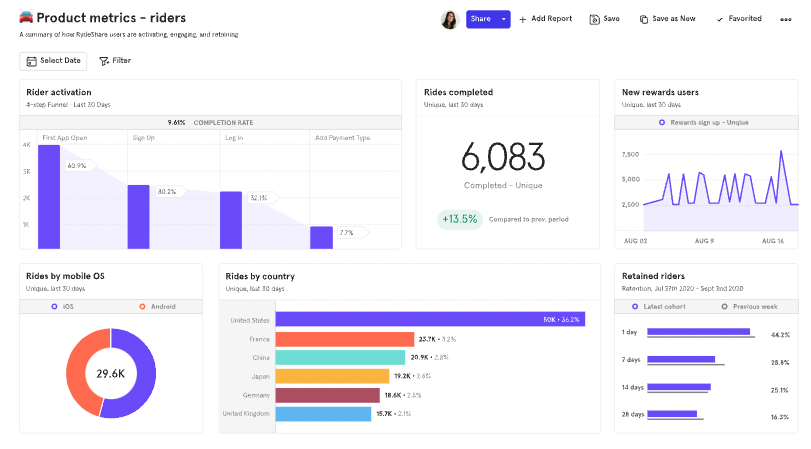Click the 6,083 rides completed number
Viewport: 811px width, 449px height.
point(503,156)
